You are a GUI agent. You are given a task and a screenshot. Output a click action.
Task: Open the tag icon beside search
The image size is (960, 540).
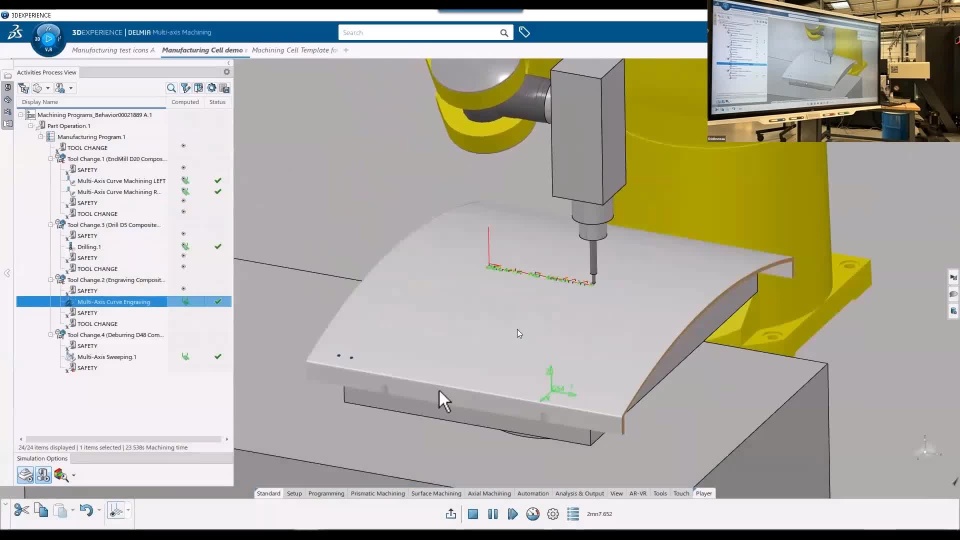coord(524,32)
